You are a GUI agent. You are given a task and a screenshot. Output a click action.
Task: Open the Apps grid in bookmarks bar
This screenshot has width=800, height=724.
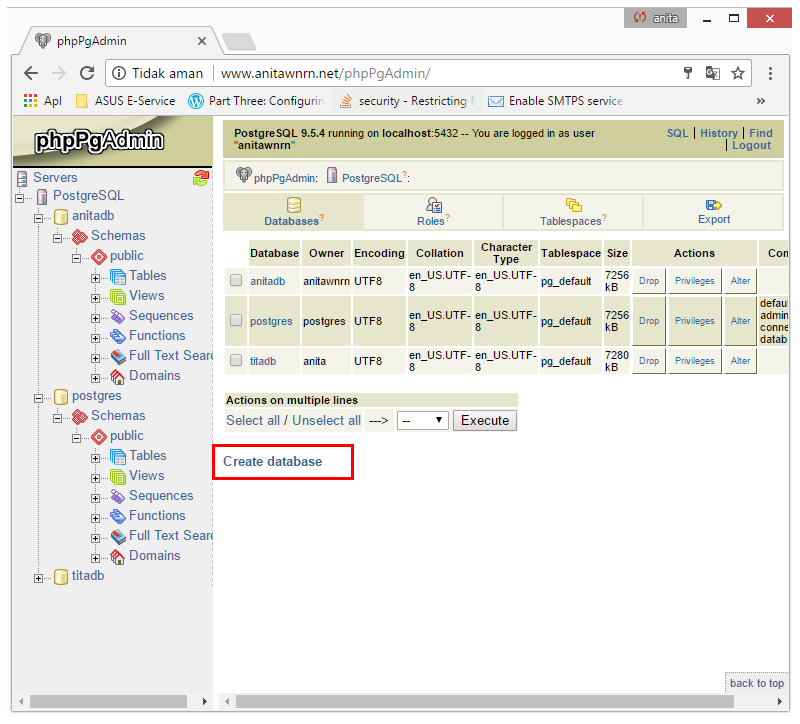(31, 101)
